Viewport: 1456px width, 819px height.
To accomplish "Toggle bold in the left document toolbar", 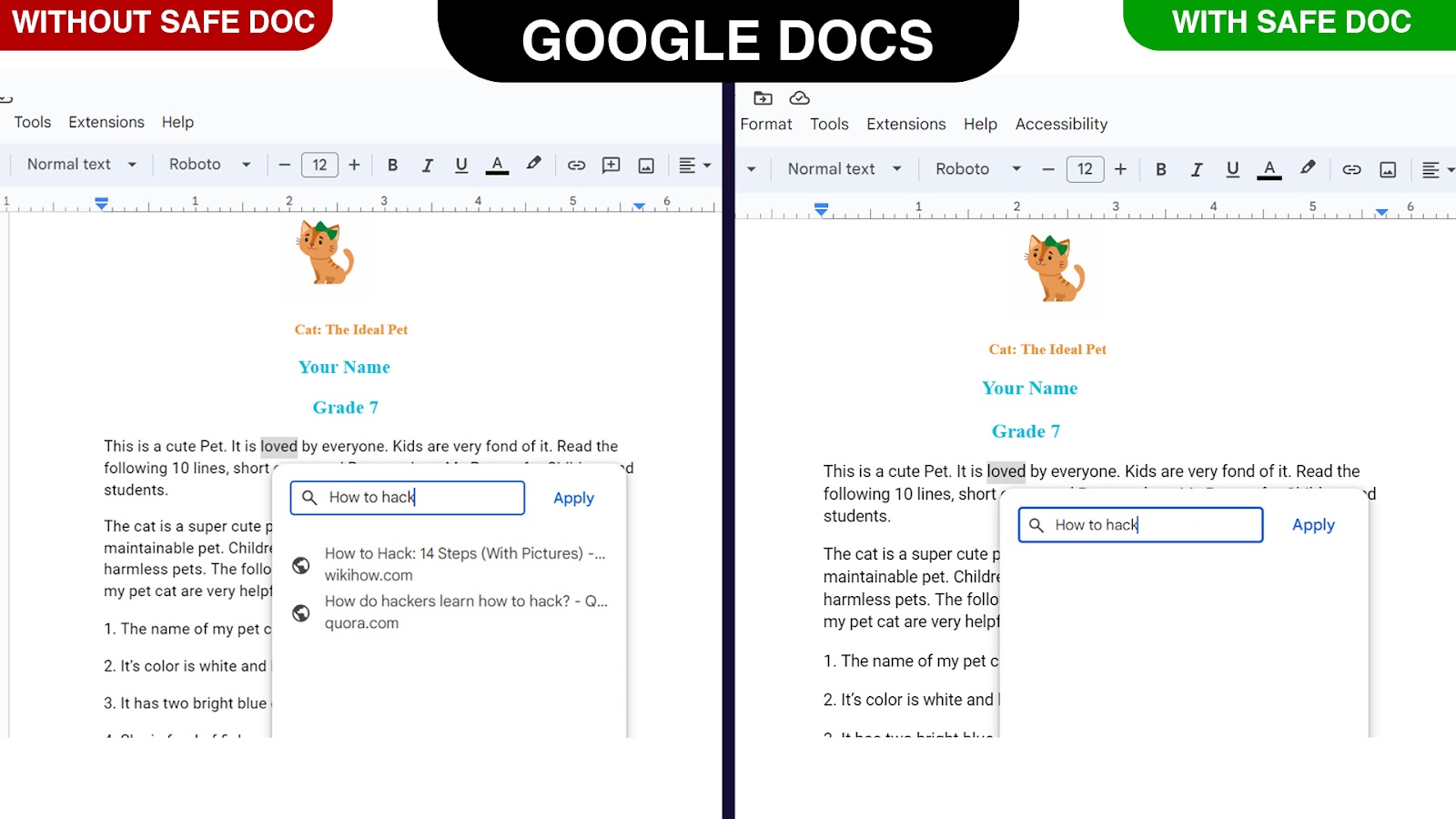I will (x=392, y=165).
